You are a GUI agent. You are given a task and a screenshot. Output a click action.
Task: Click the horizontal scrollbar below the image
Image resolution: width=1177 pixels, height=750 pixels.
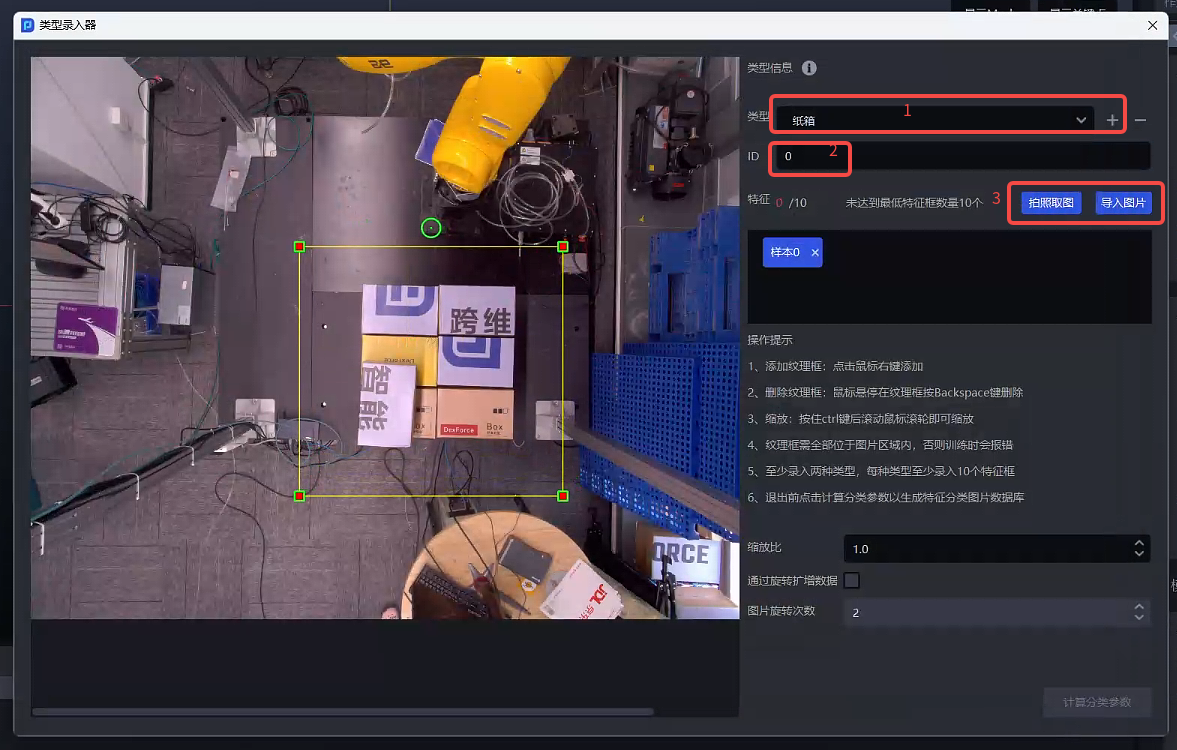[342, 712]
